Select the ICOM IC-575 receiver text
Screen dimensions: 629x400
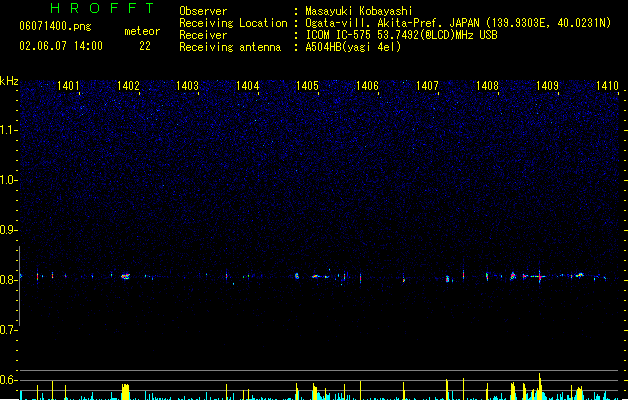pos(401,35)
